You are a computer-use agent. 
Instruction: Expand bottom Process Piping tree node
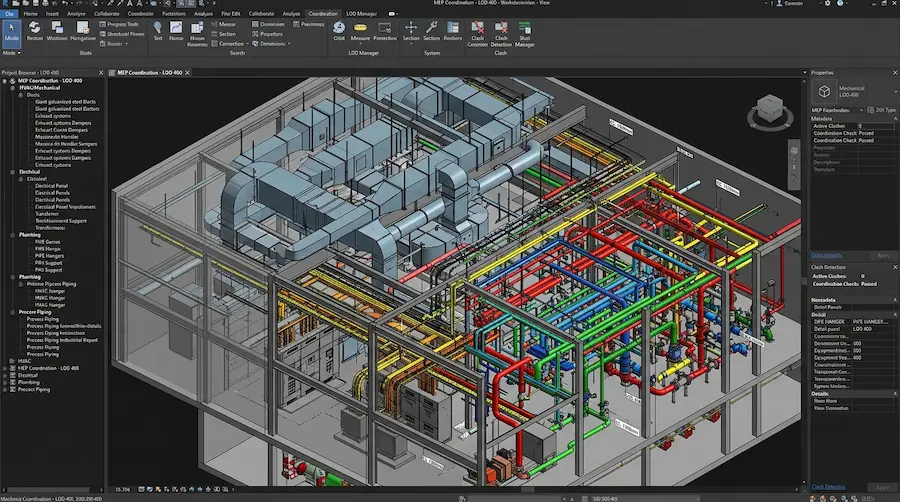[x=5, y=390]
